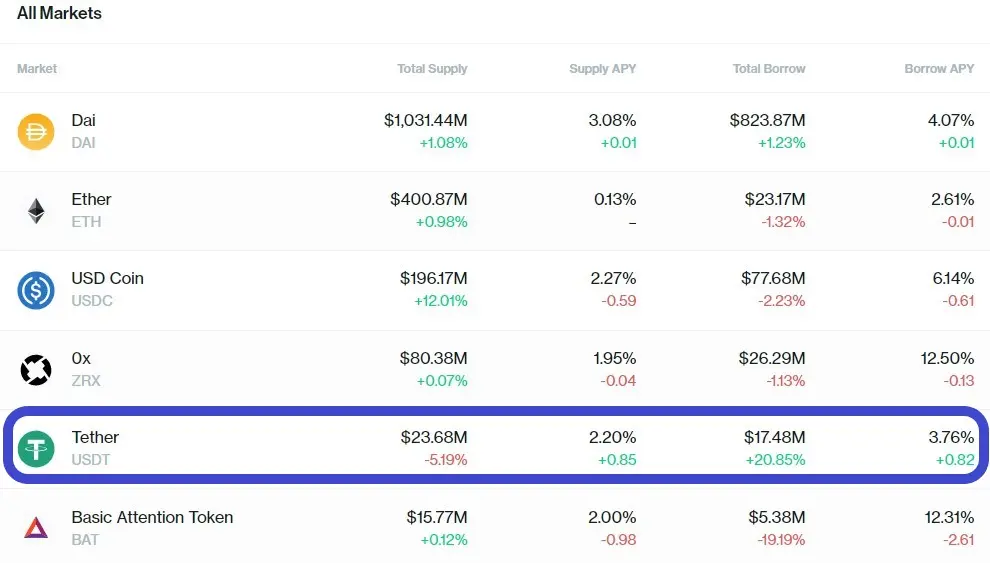Viewport: 990px width, 563px height.
Task: Click the All Markets heading
Action: (x=59, y=13)
